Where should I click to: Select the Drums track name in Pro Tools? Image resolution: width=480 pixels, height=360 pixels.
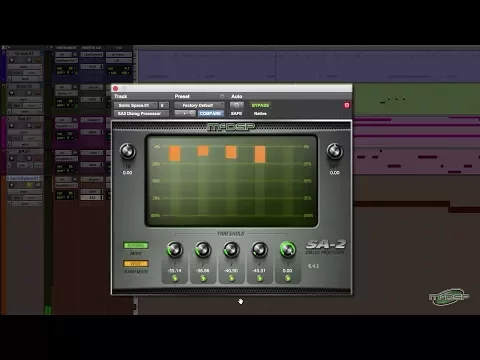click(x=24, y=54)
